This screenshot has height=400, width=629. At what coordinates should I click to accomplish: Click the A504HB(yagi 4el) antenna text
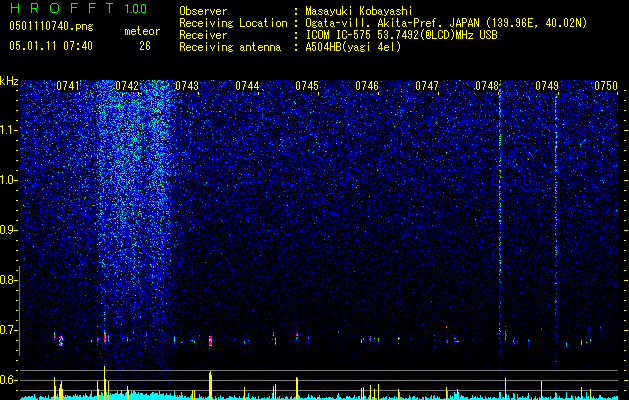[353, 47]
